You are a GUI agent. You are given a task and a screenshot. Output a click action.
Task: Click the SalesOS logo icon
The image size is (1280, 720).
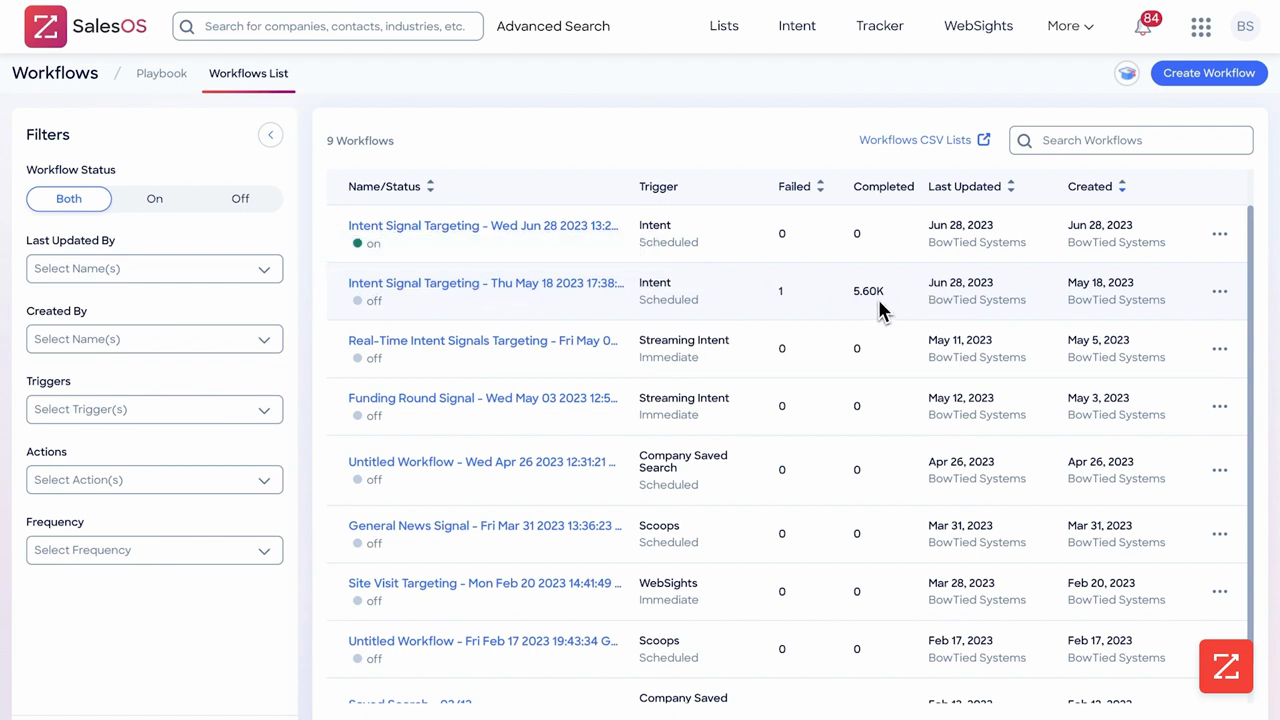(x=45, y=27)
